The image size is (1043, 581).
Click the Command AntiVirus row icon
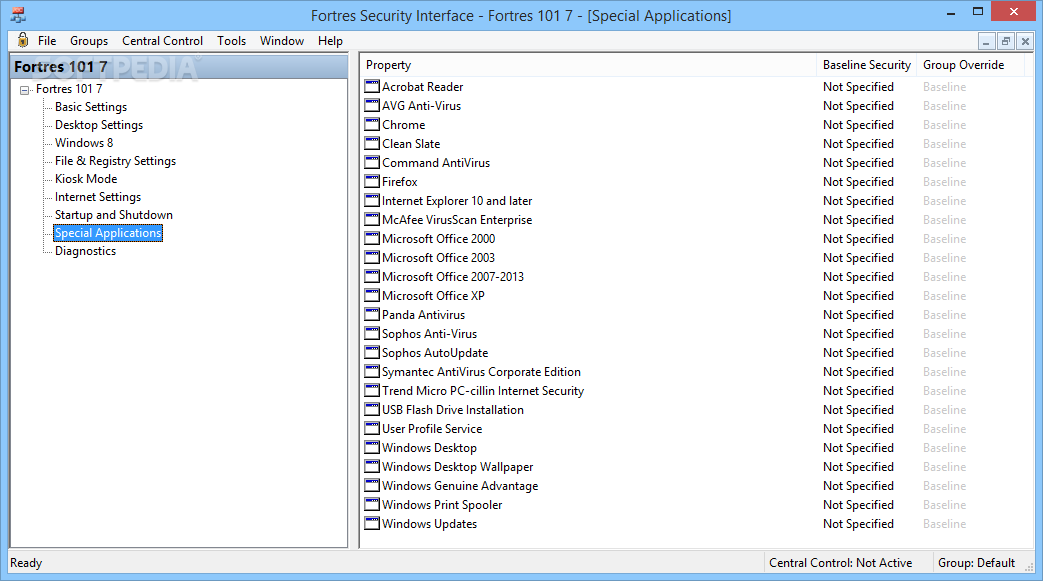point(372,162)
